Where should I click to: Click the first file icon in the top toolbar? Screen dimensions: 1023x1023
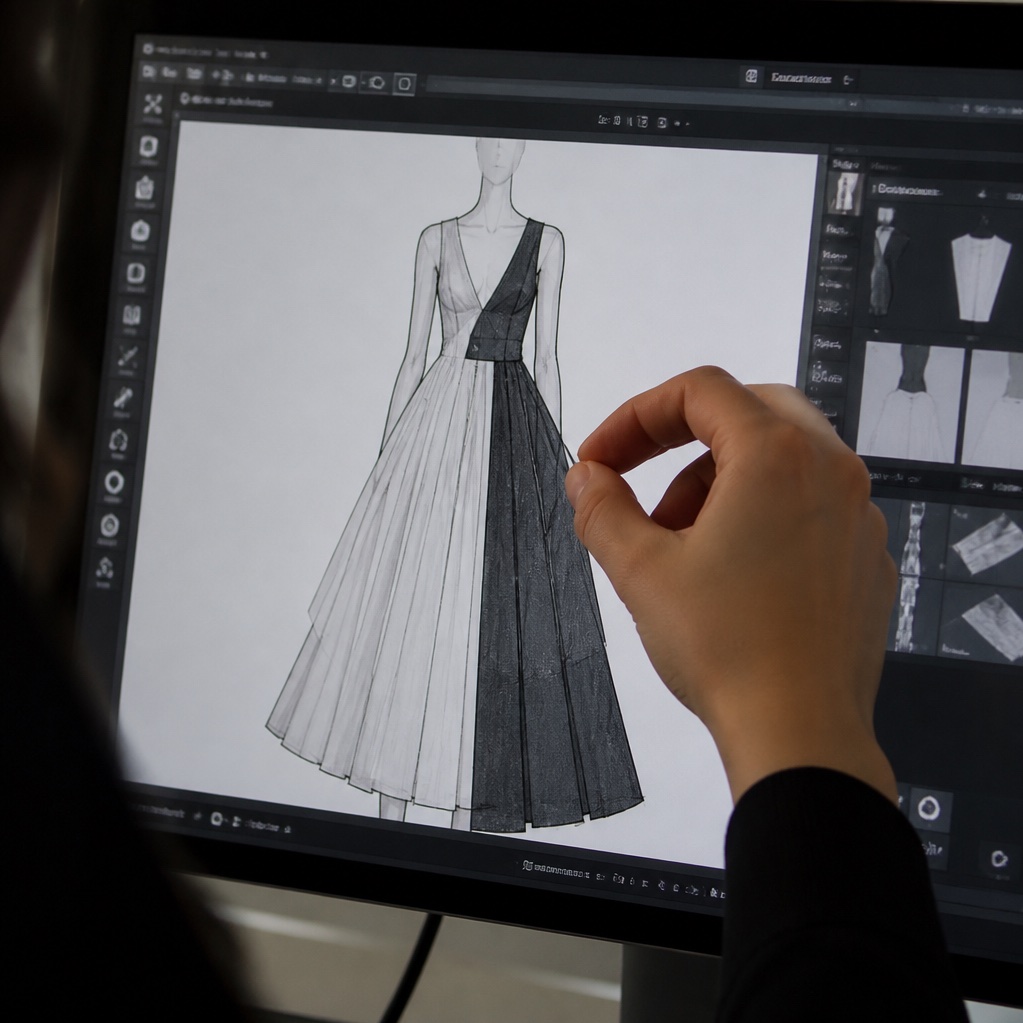149,72
